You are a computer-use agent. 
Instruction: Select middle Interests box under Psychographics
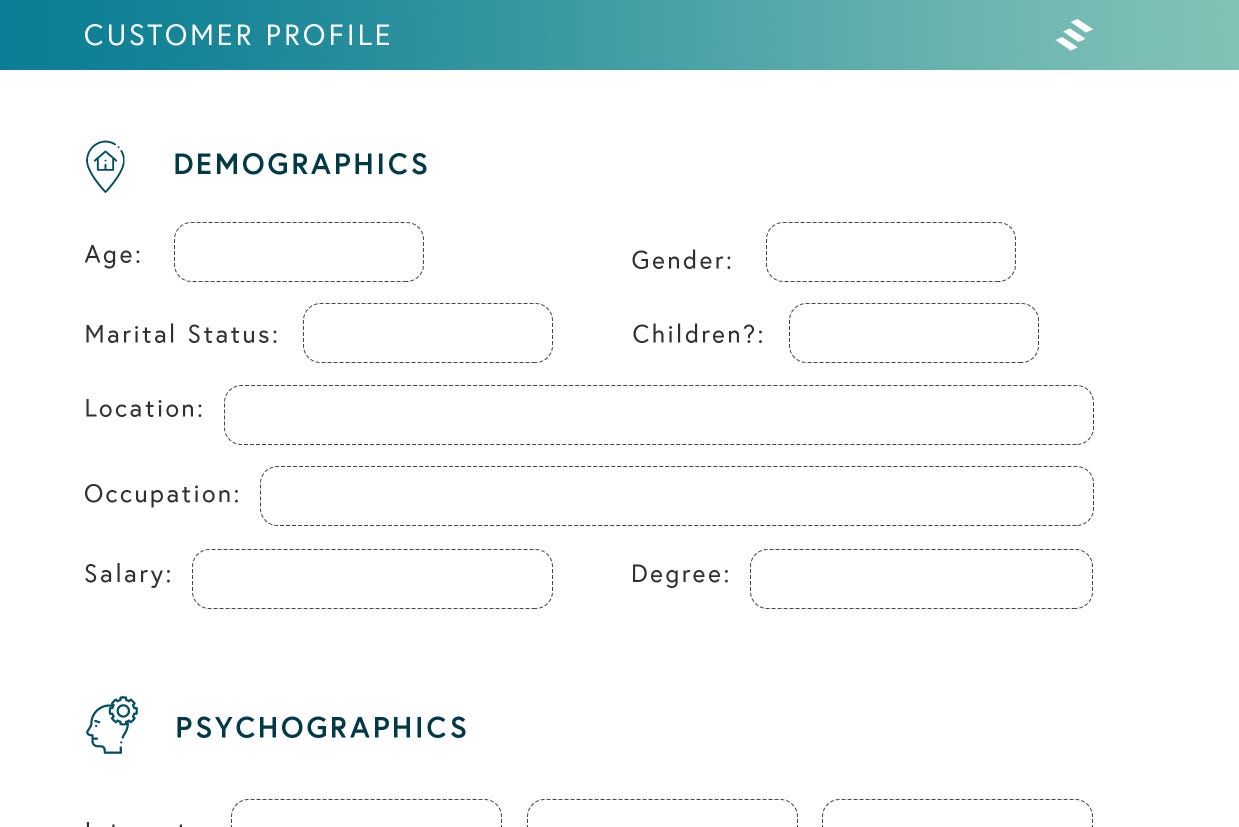(662, 813)
